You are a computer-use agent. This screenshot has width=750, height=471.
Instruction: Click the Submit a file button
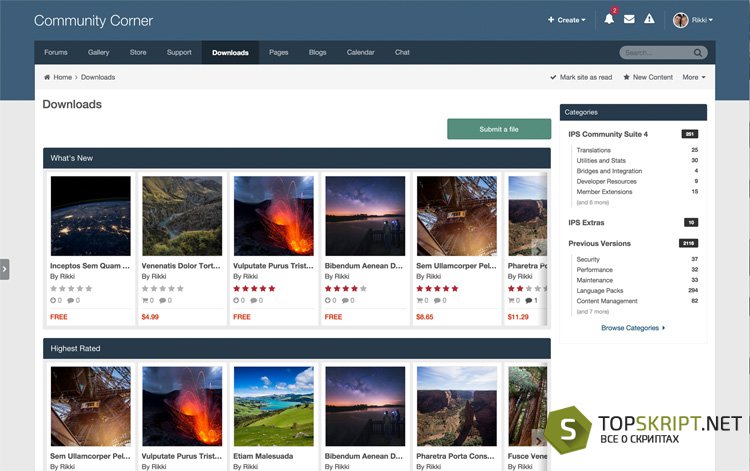pyautogui.click(x=499, y=129)
